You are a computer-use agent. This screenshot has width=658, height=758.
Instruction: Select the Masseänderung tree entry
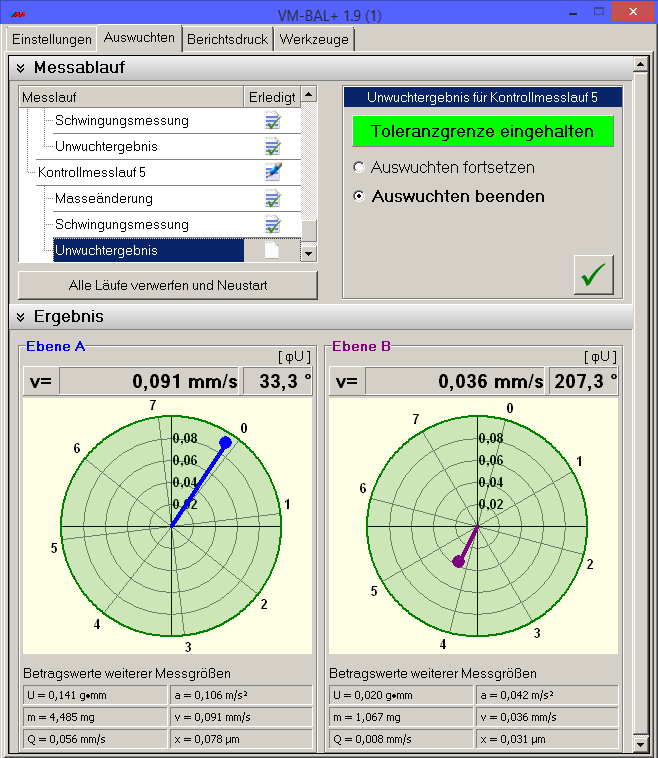click(104, 199)
